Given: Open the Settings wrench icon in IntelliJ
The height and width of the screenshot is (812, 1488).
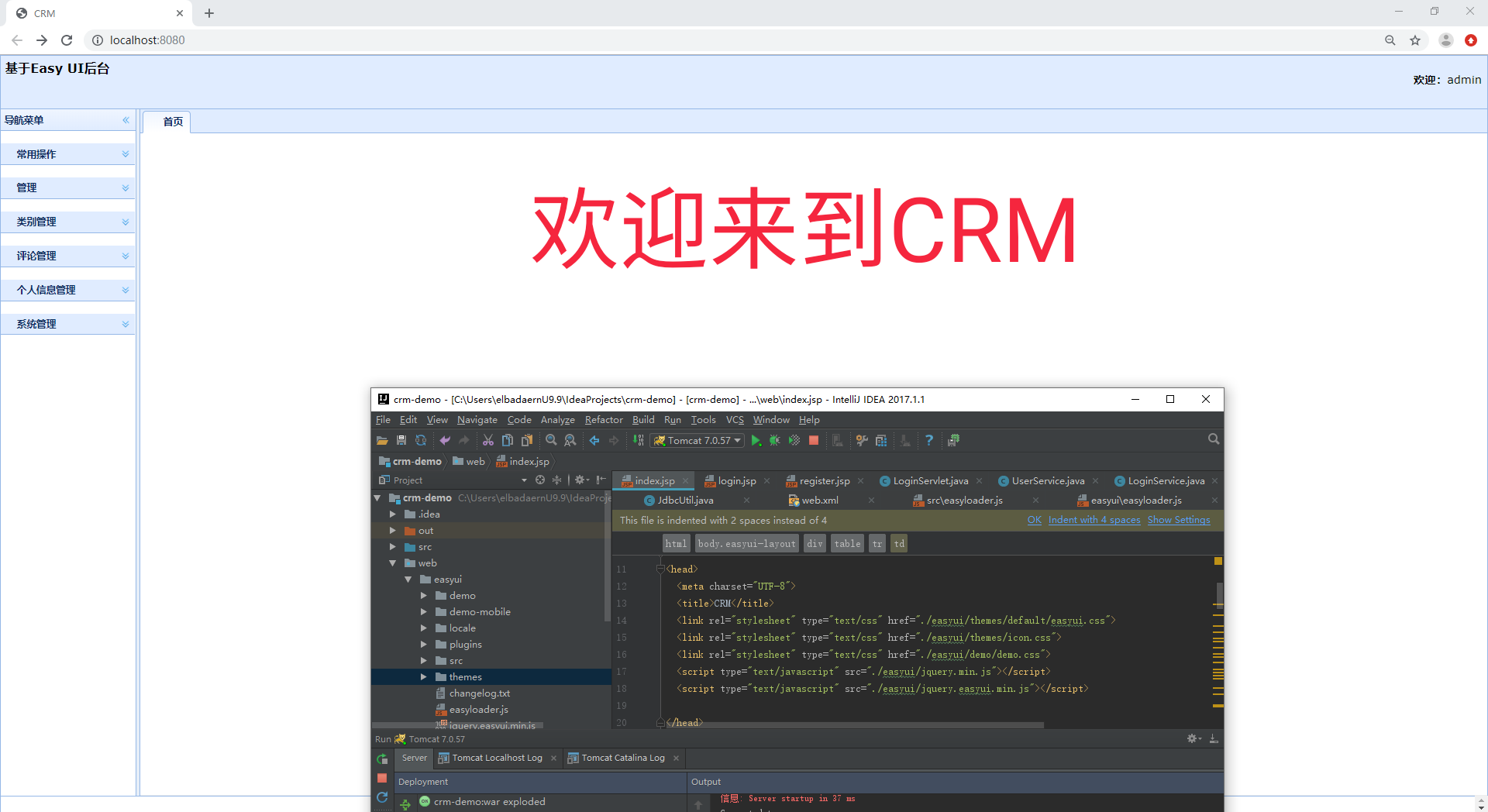Looking at the screenshot, I should coord(862,440).
